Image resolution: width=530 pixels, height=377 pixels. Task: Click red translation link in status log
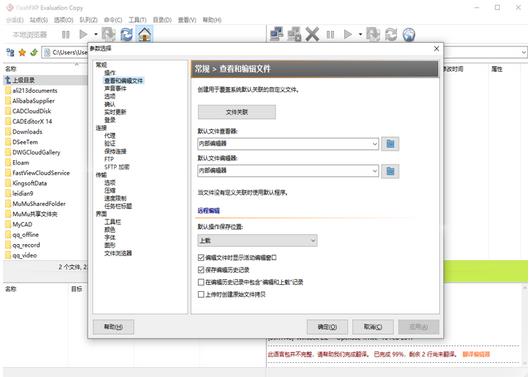476,354
